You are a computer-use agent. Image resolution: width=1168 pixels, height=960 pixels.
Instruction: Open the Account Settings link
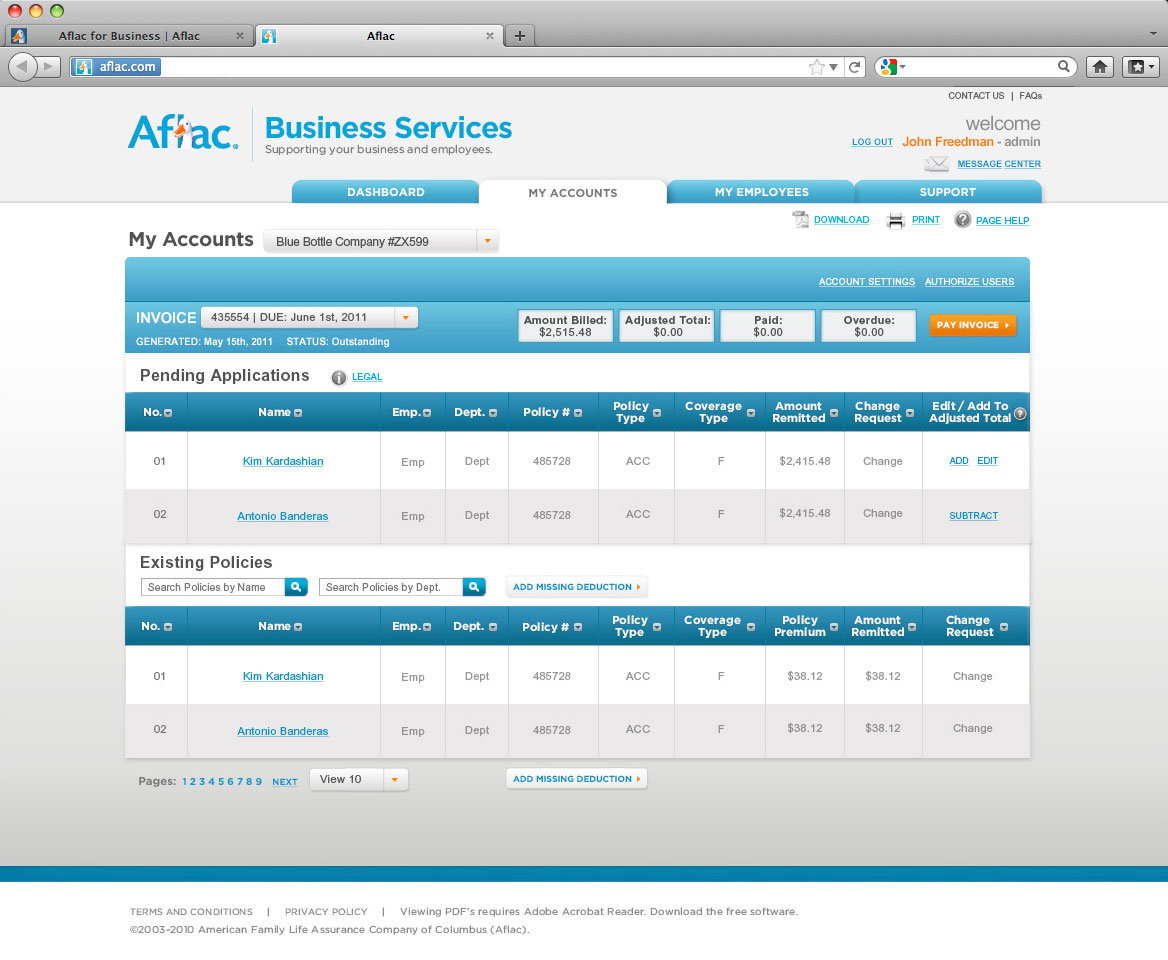tap(866, 282)
